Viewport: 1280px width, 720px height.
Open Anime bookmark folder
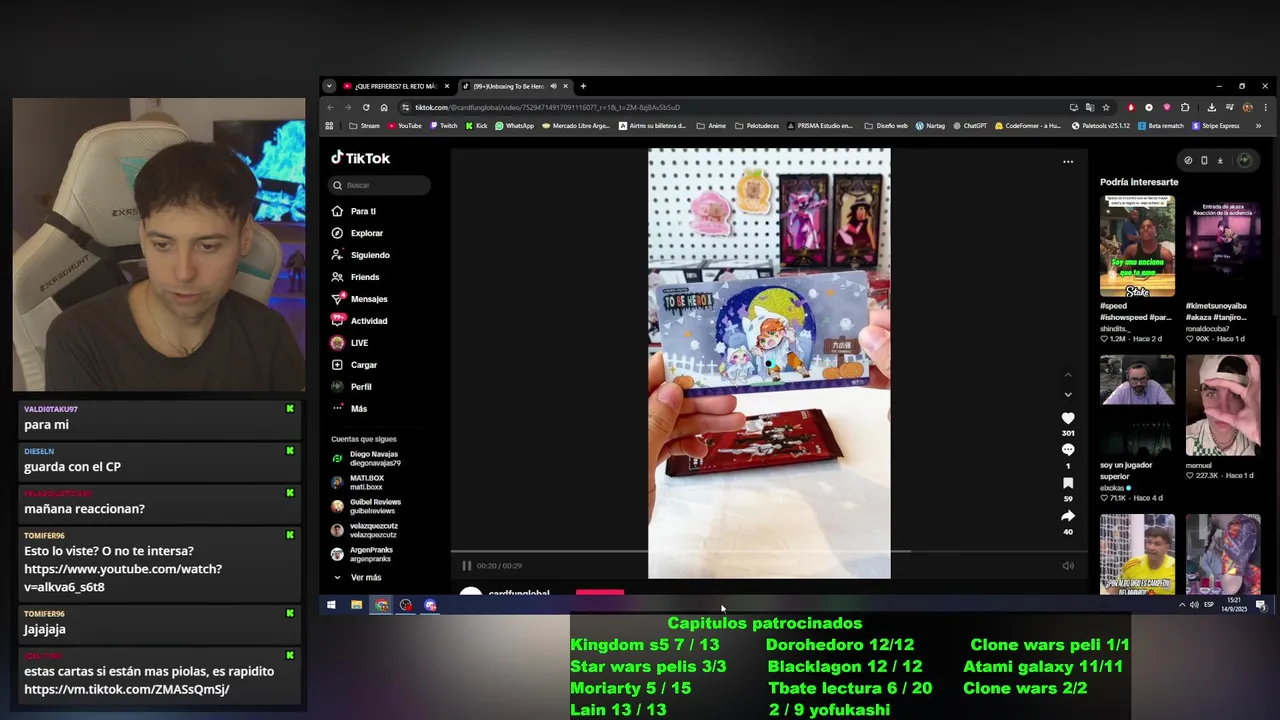[711, 126]
